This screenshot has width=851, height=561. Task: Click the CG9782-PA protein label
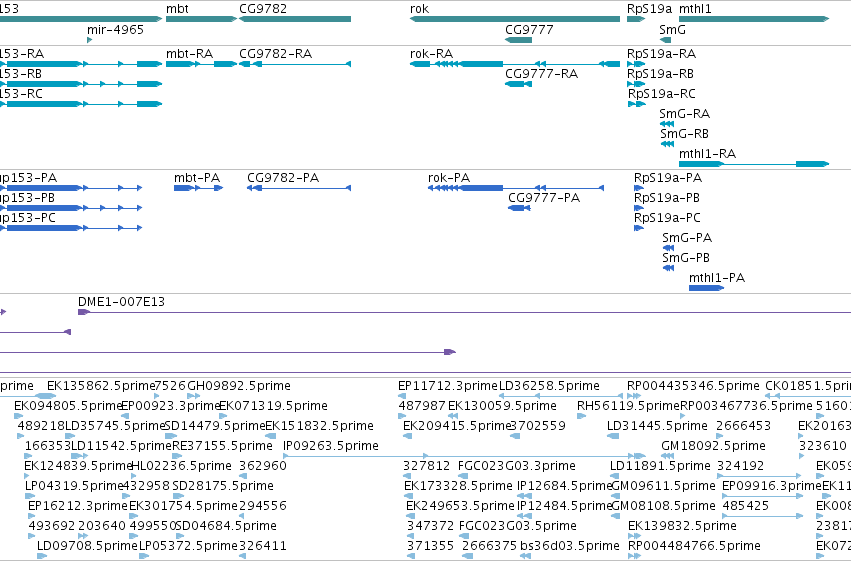283,178
